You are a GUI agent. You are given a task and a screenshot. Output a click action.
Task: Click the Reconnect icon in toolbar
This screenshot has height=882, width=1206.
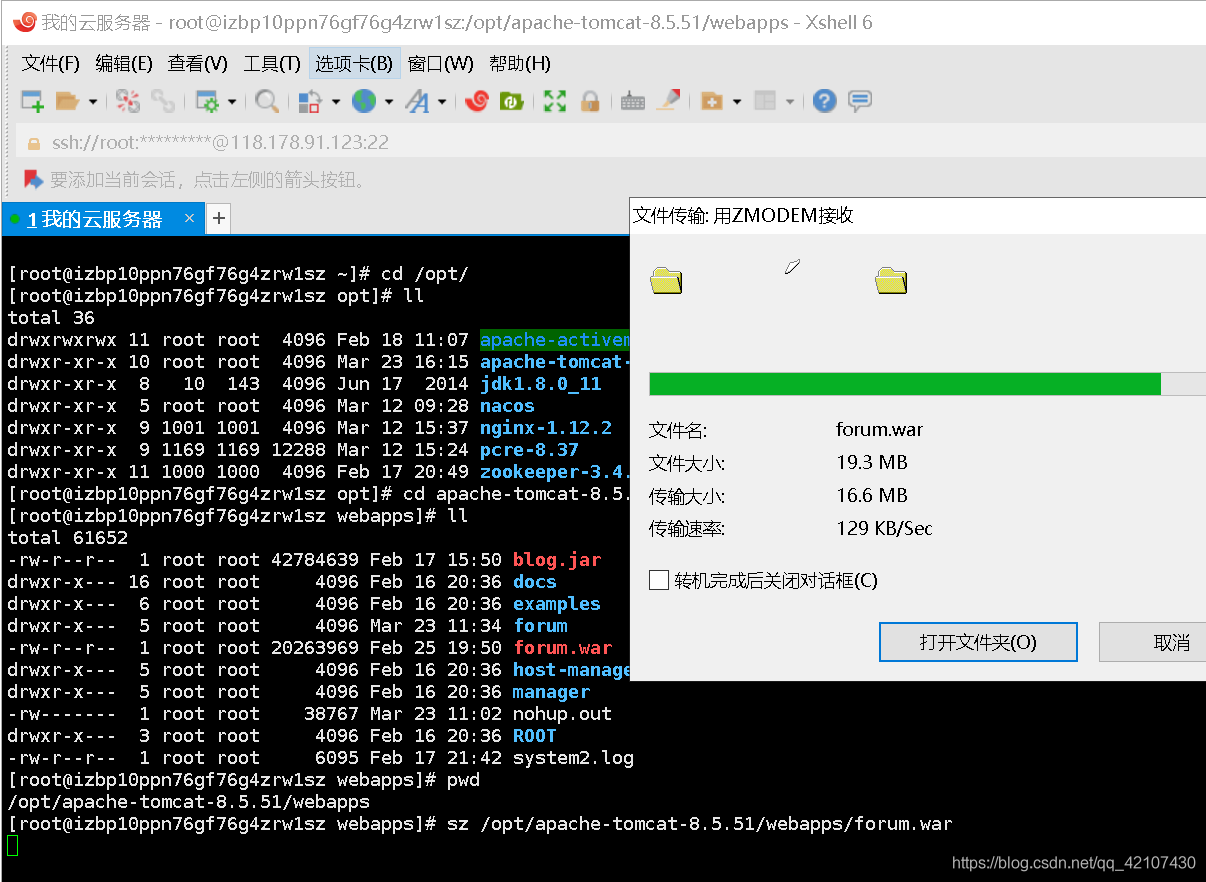129,101
